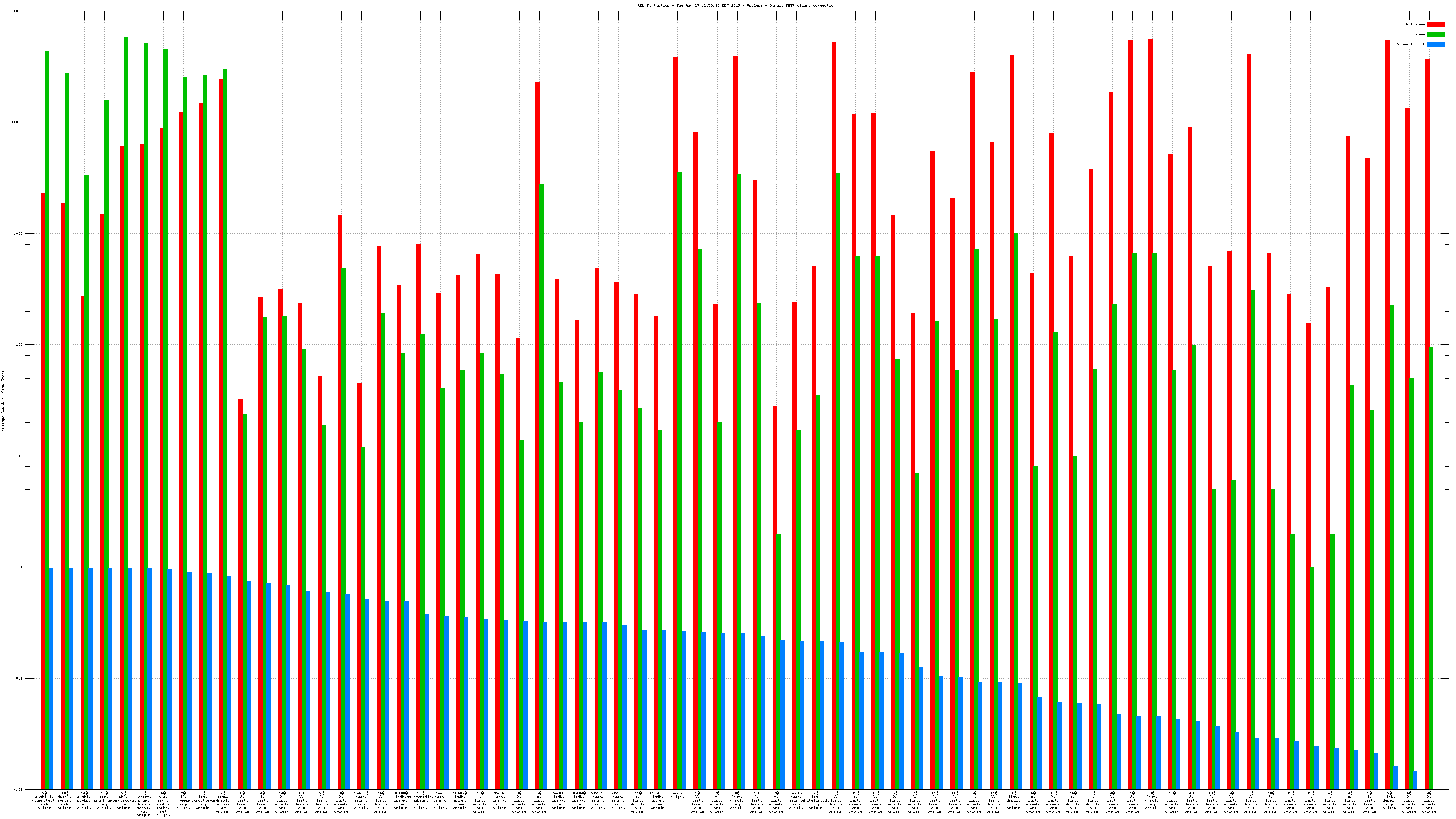Click the RBL Statistics chart title
The width and height of the screenshot is (1456, 819).
click(736, 5)
